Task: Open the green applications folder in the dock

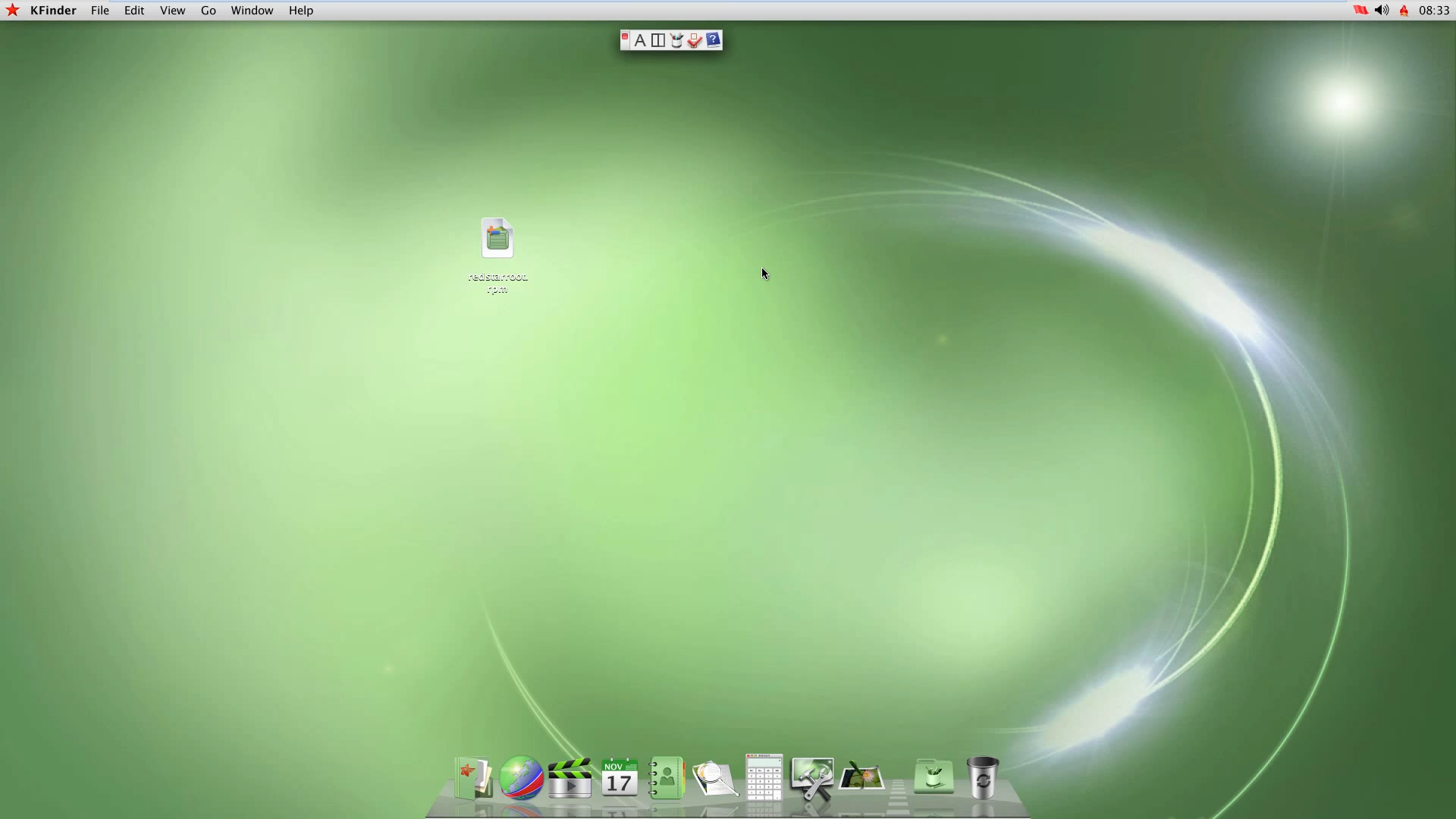Action: click(x=934, y=777)
